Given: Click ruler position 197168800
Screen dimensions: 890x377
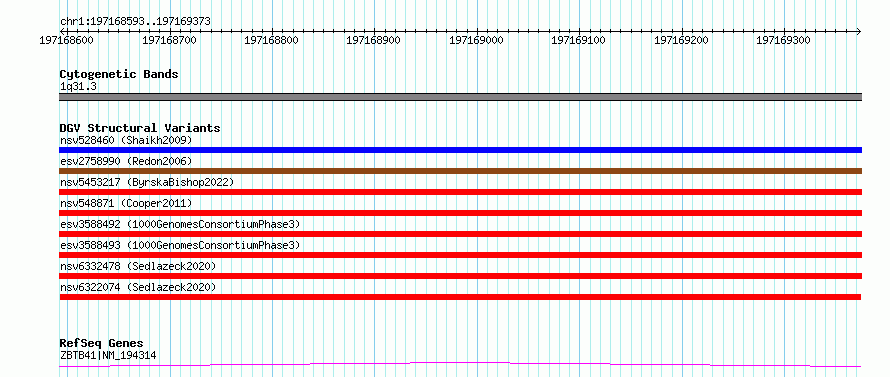Looking at the screenshot, I should click(x=271, y=40).
